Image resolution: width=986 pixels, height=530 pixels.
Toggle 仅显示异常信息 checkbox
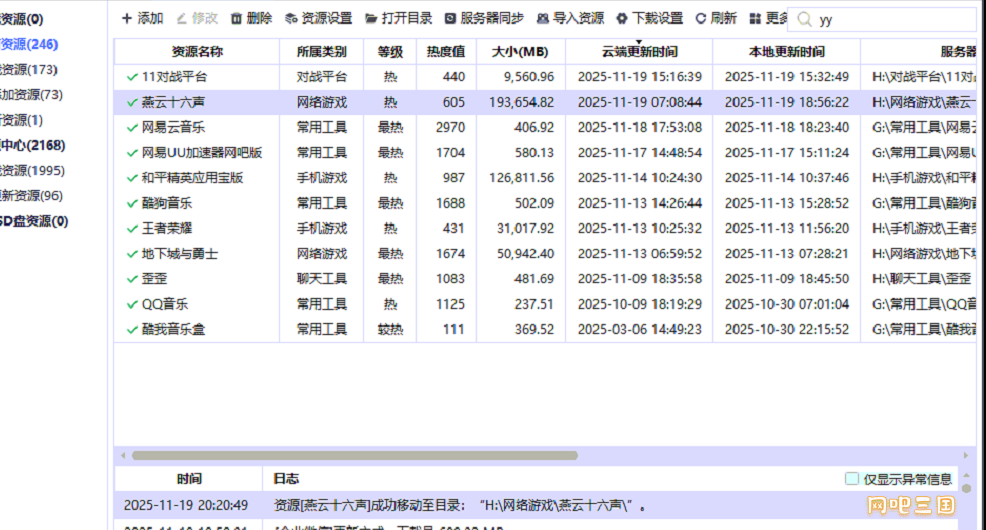point(851,479)
